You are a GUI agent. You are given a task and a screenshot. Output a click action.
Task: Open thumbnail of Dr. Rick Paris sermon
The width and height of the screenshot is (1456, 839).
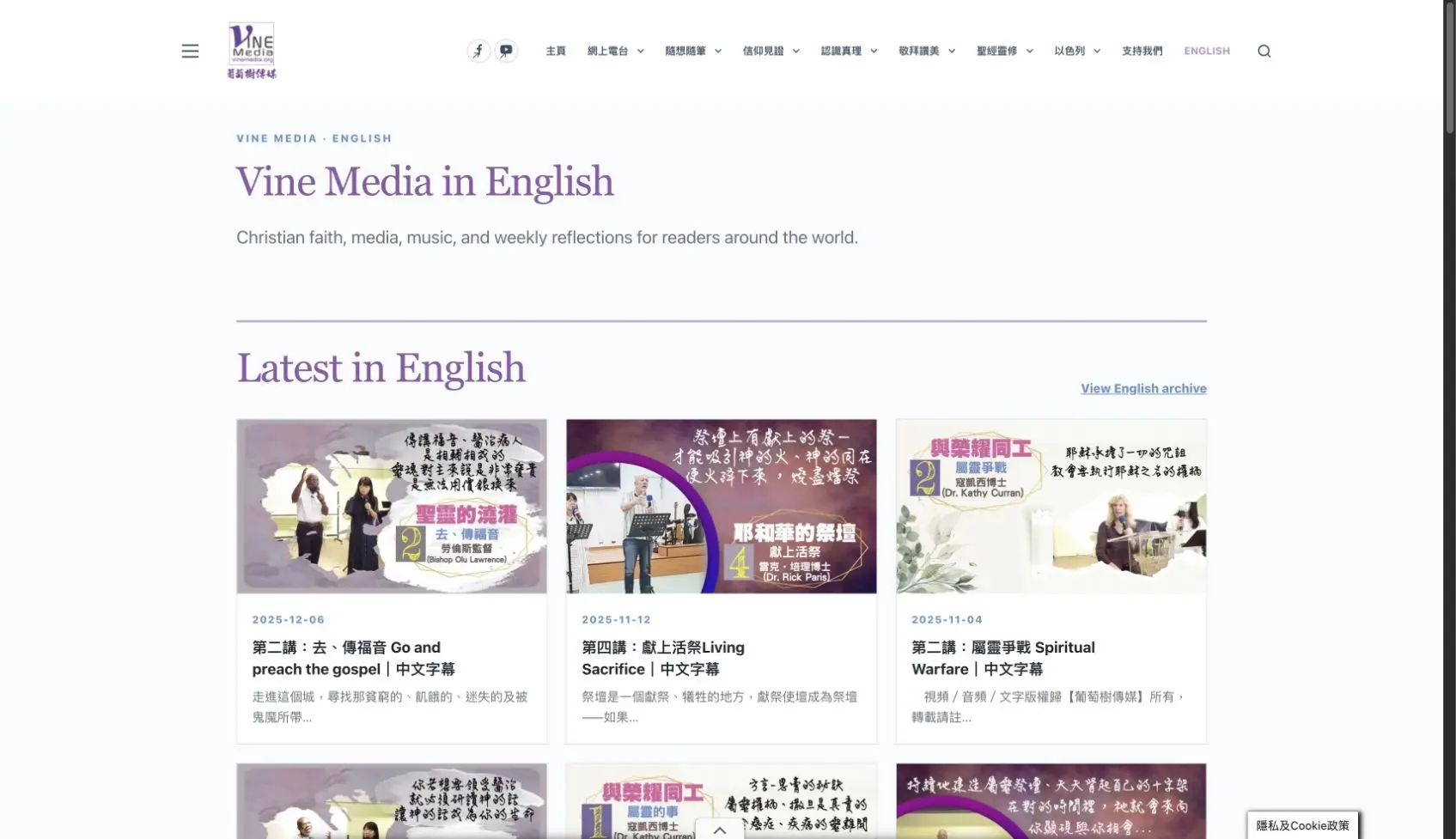[722, 506]
